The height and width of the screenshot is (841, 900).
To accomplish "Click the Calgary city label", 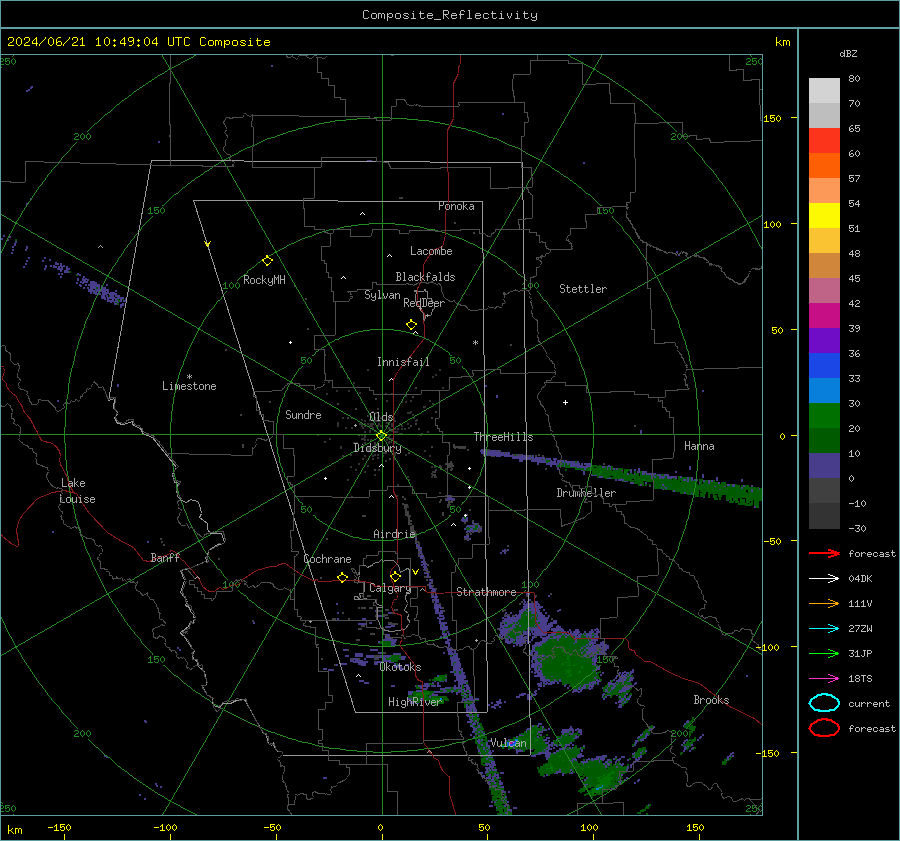I will (390, 588).
